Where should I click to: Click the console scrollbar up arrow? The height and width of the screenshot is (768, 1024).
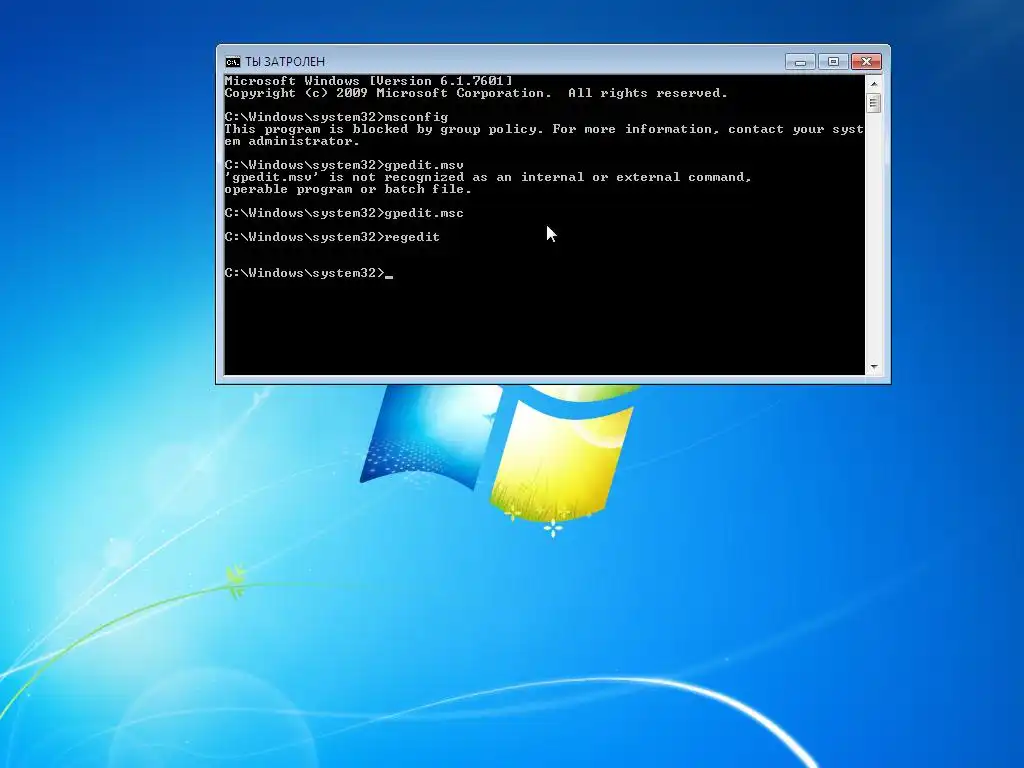tap(874, 84)
